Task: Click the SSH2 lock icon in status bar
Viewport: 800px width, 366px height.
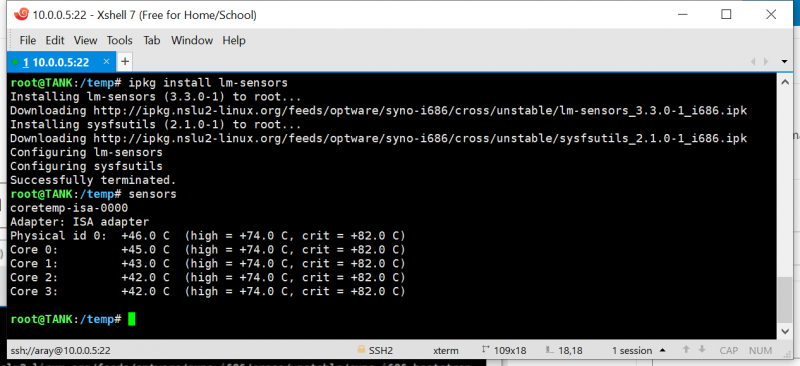Action: point(361,350)
